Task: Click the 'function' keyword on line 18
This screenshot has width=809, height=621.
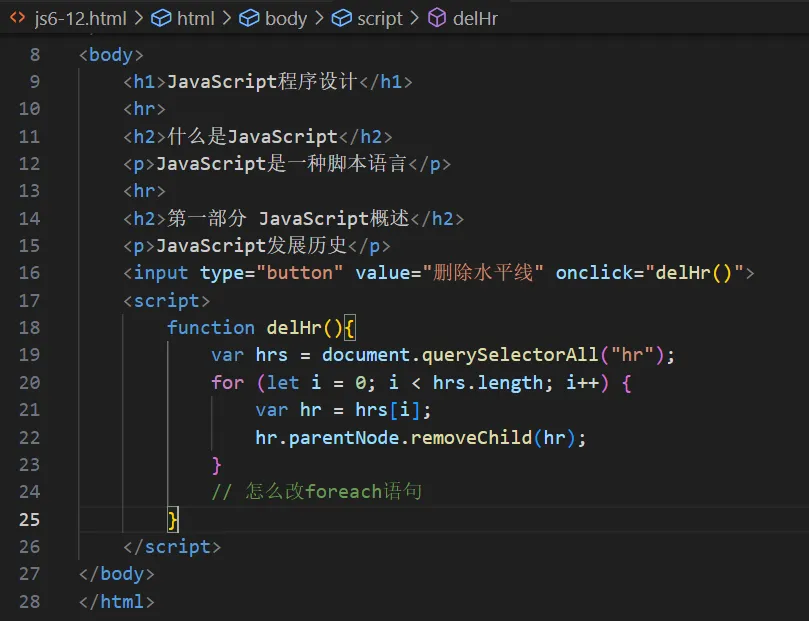Action: pyautogui.click(x=211, y=328)
